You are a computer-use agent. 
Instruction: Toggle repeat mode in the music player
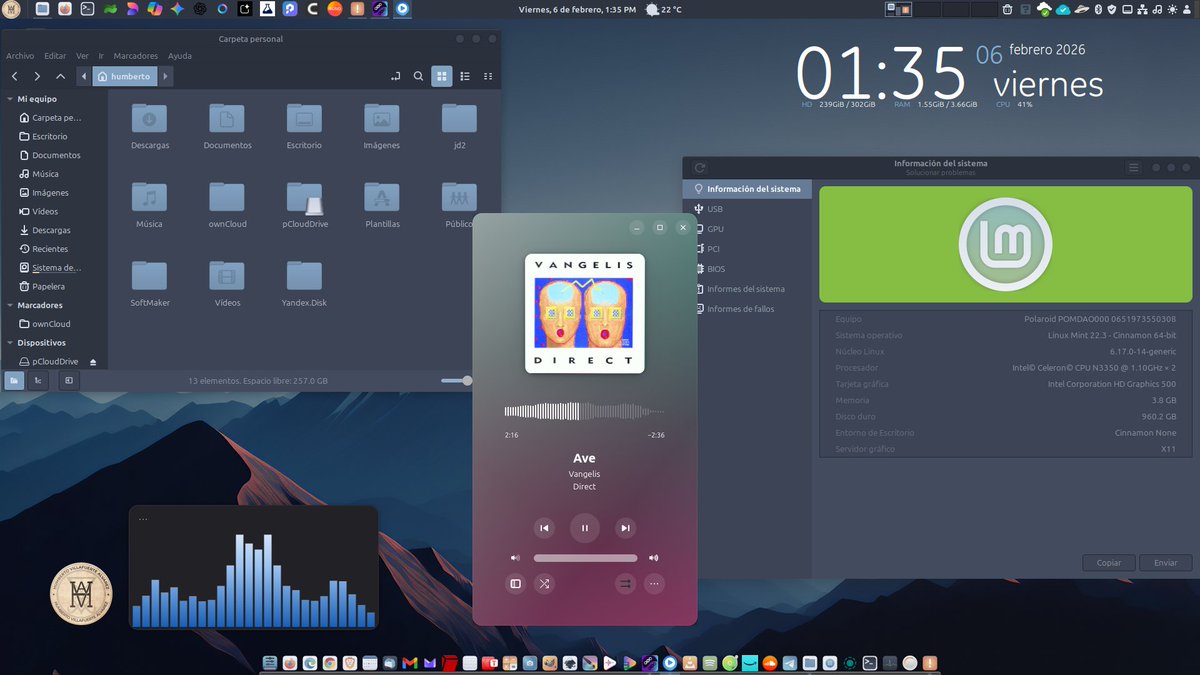pyautogui.click(x=625, y=584)
